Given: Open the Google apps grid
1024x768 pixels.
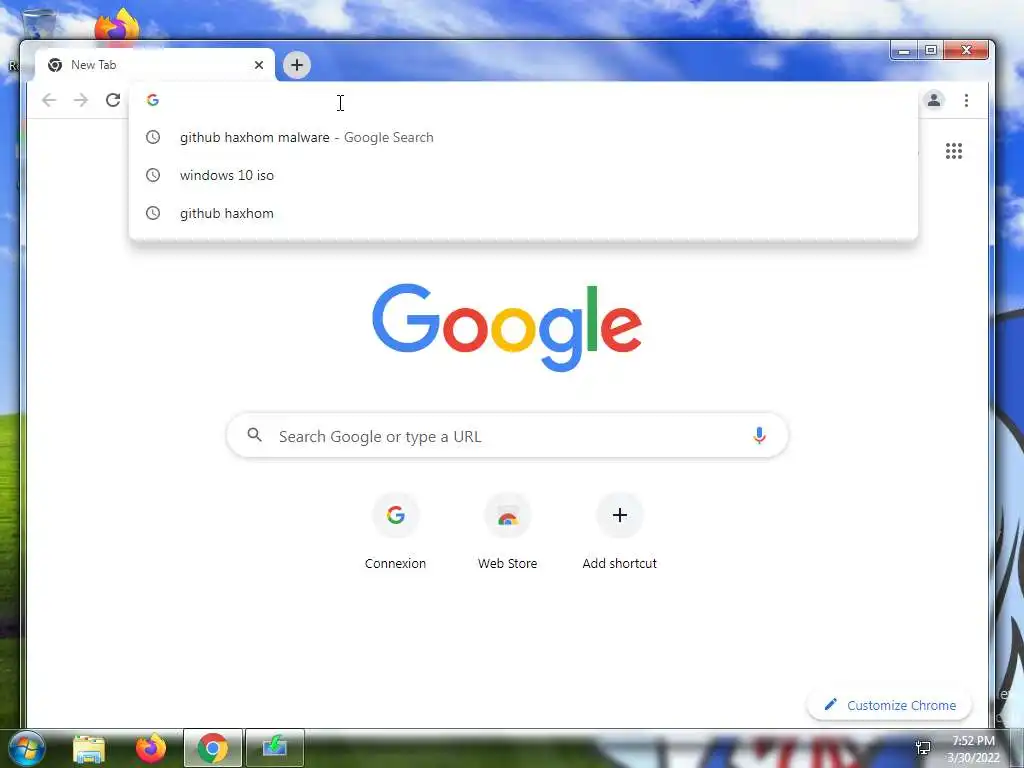Looking at the screenshot, I should coord(953,151).
